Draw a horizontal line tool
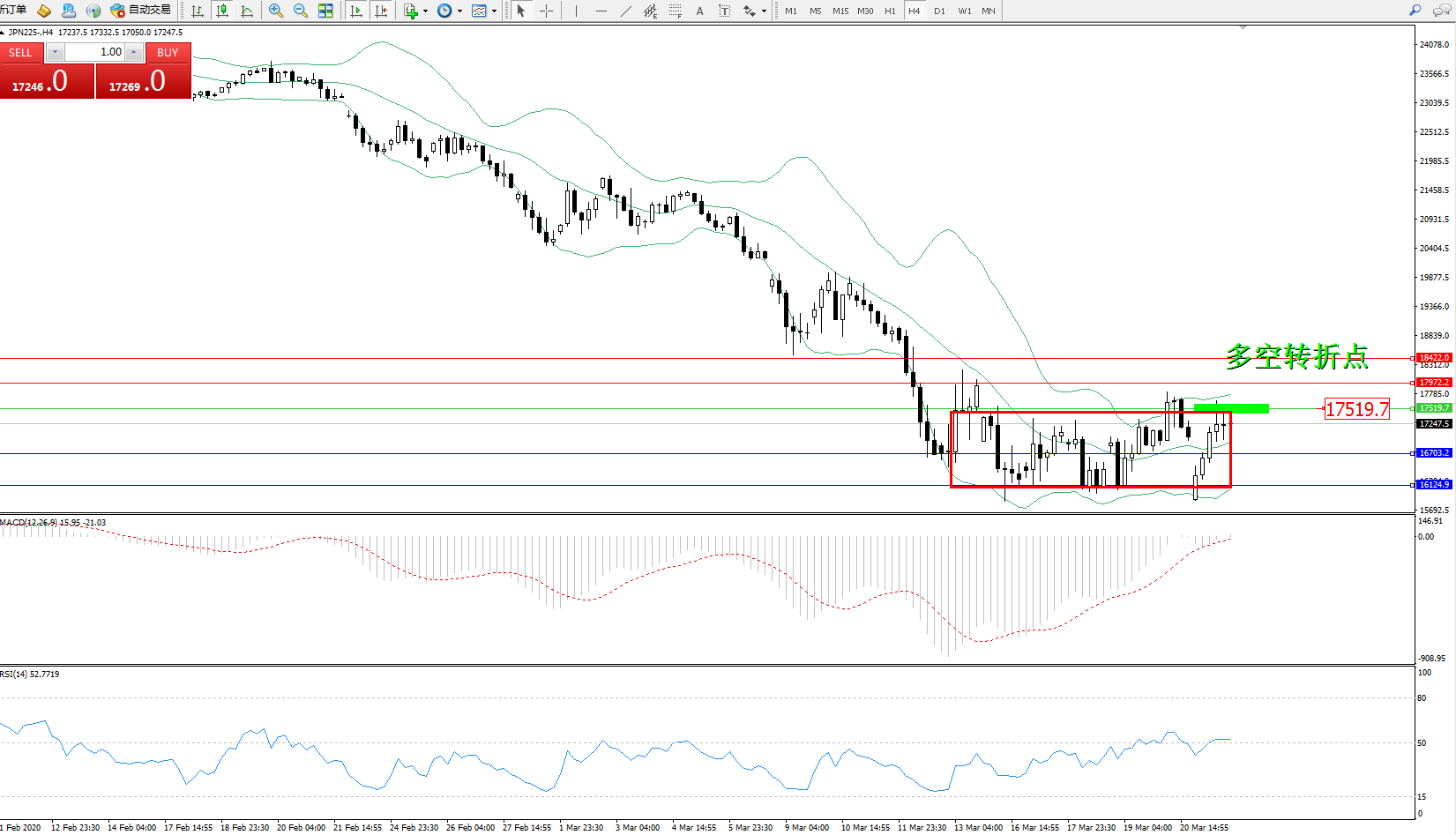1456x835 pixels. pyautogui.click(x=601, y=11)
